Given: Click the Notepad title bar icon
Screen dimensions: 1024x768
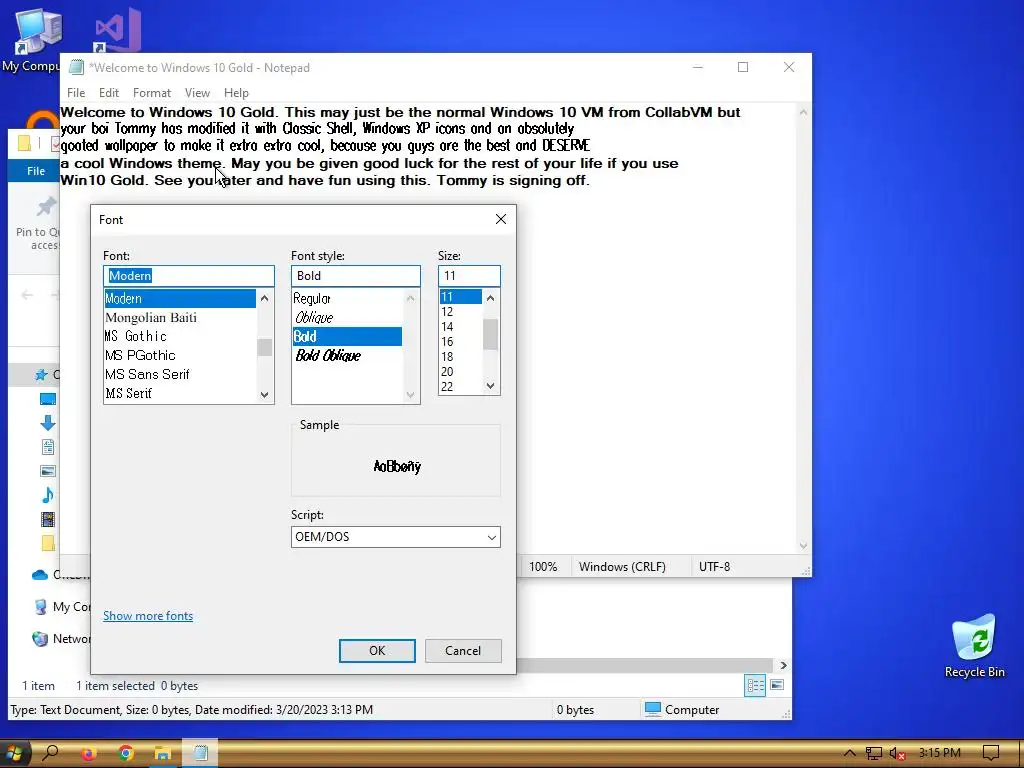Looking at the screenshot, I should coord(76,67).
